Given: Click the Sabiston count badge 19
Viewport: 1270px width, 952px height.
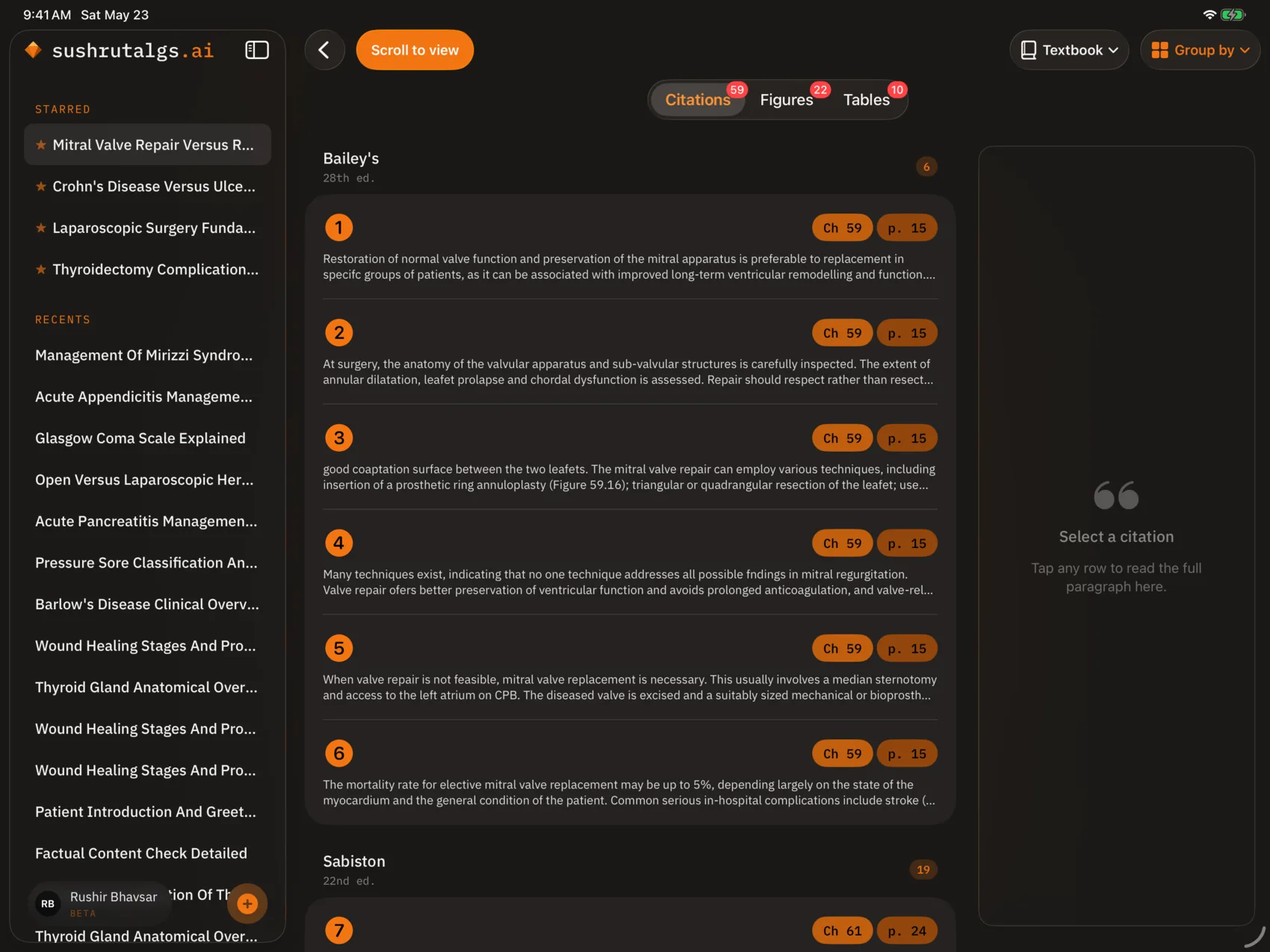Looking at the screenshot, I should 923,869.
